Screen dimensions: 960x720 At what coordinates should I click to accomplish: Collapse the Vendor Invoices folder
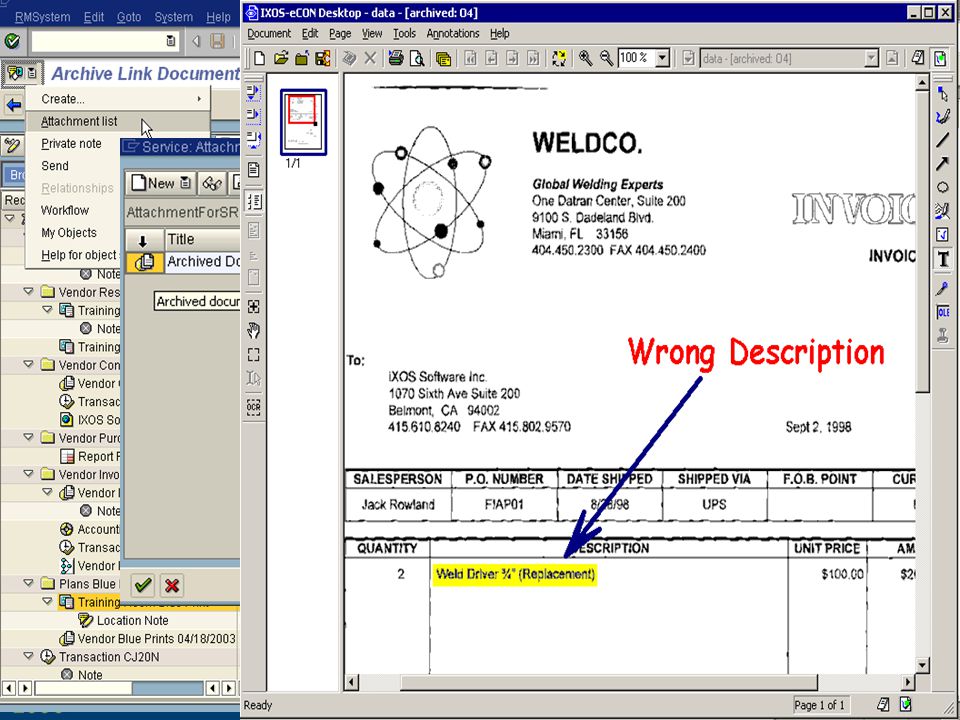(x=28, y=474)
